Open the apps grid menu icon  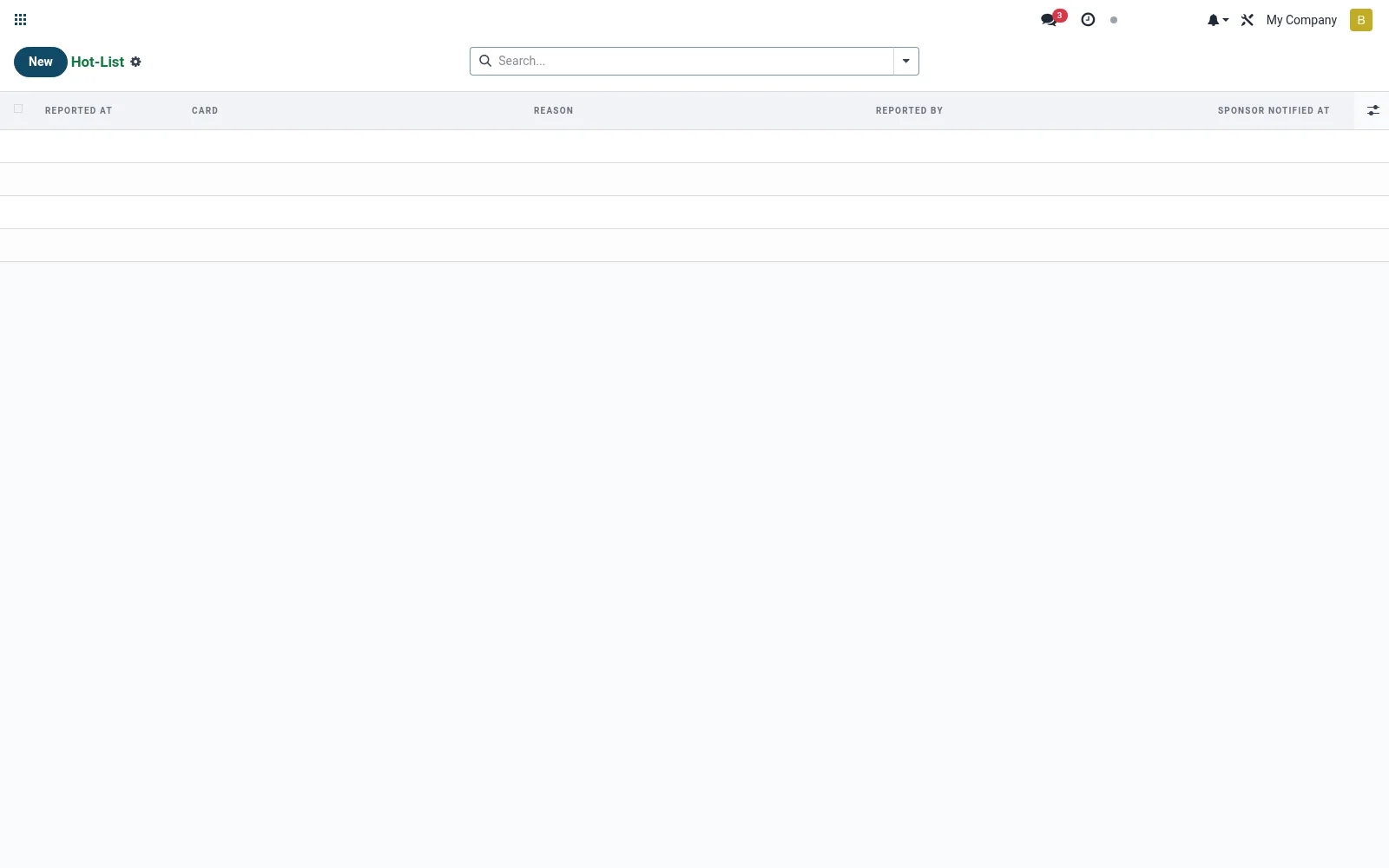click(21, 20)
